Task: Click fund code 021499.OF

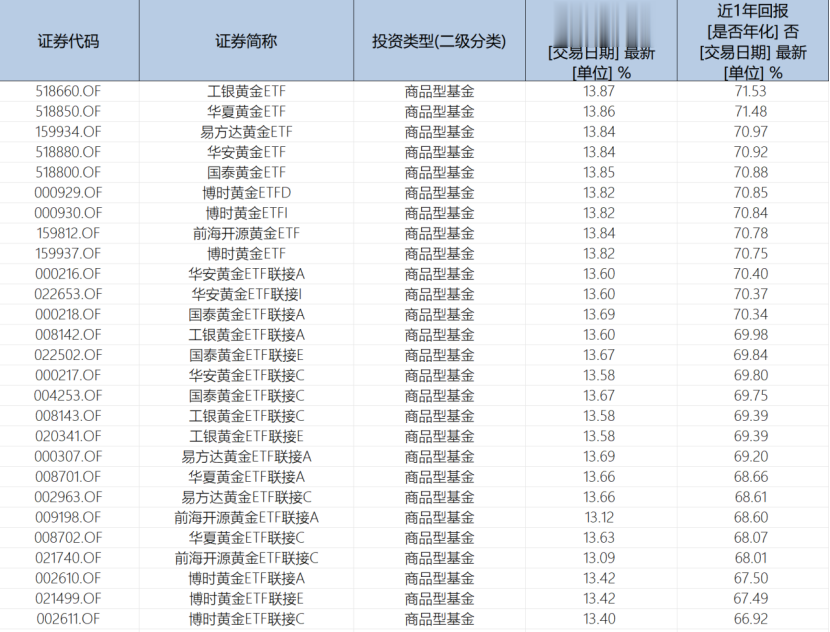Action: click(68, 599)
